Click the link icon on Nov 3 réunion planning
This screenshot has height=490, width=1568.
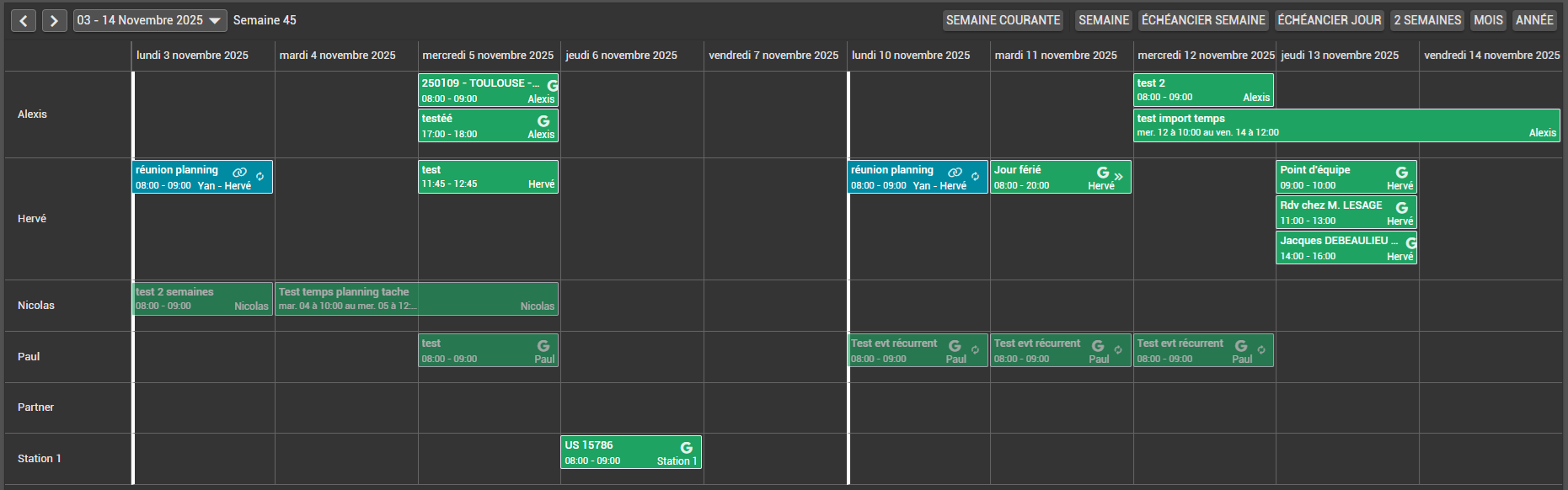[x=240, y=172]
